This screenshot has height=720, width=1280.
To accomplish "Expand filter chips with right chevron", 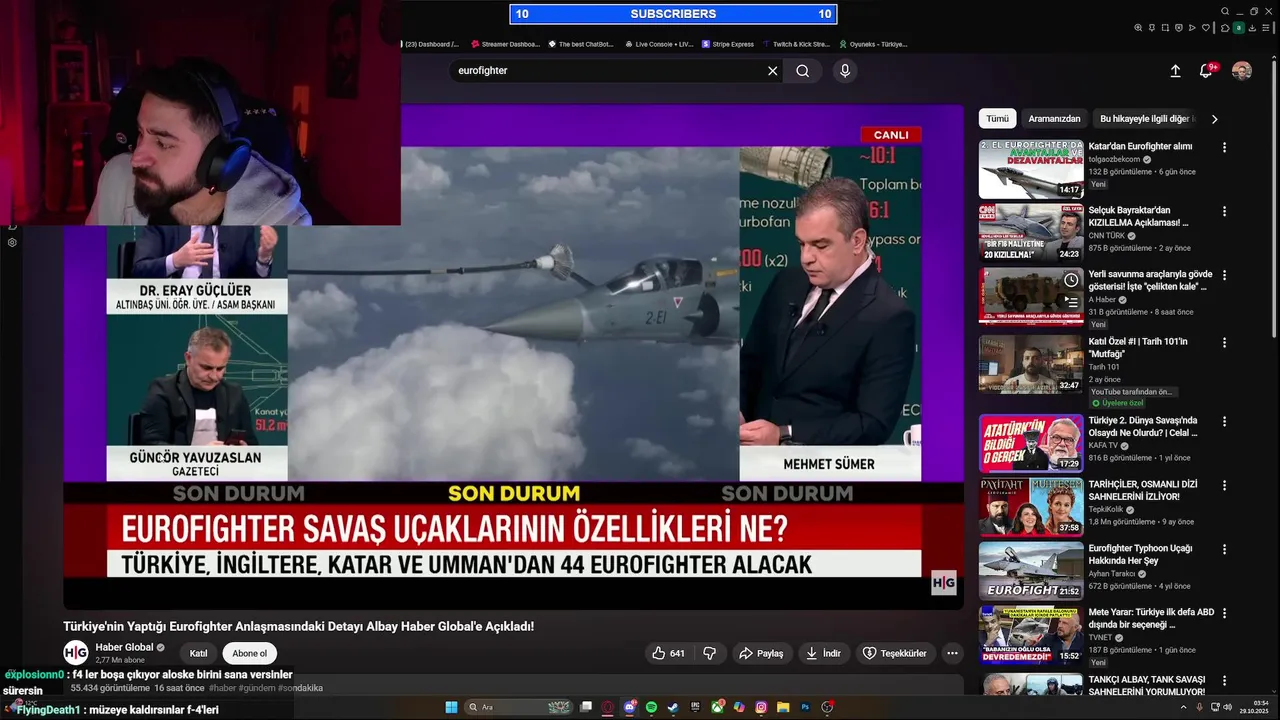I will pyautogui.click(x=1215, y=118).
